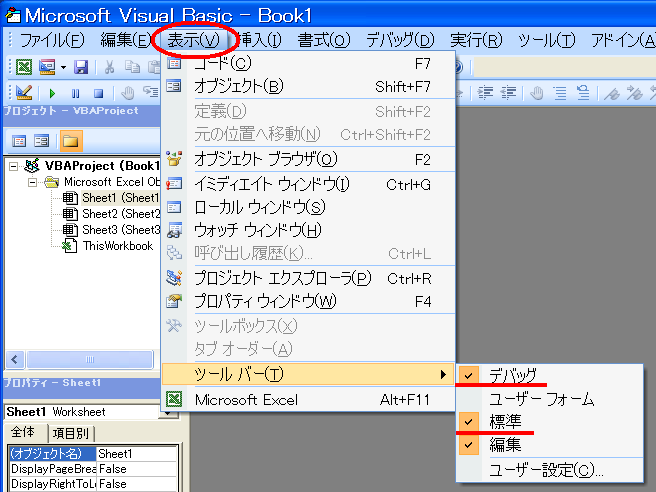656x492 pixels.
Task: Uncheck the 編集 toolbar option
Action: point(550,445)
